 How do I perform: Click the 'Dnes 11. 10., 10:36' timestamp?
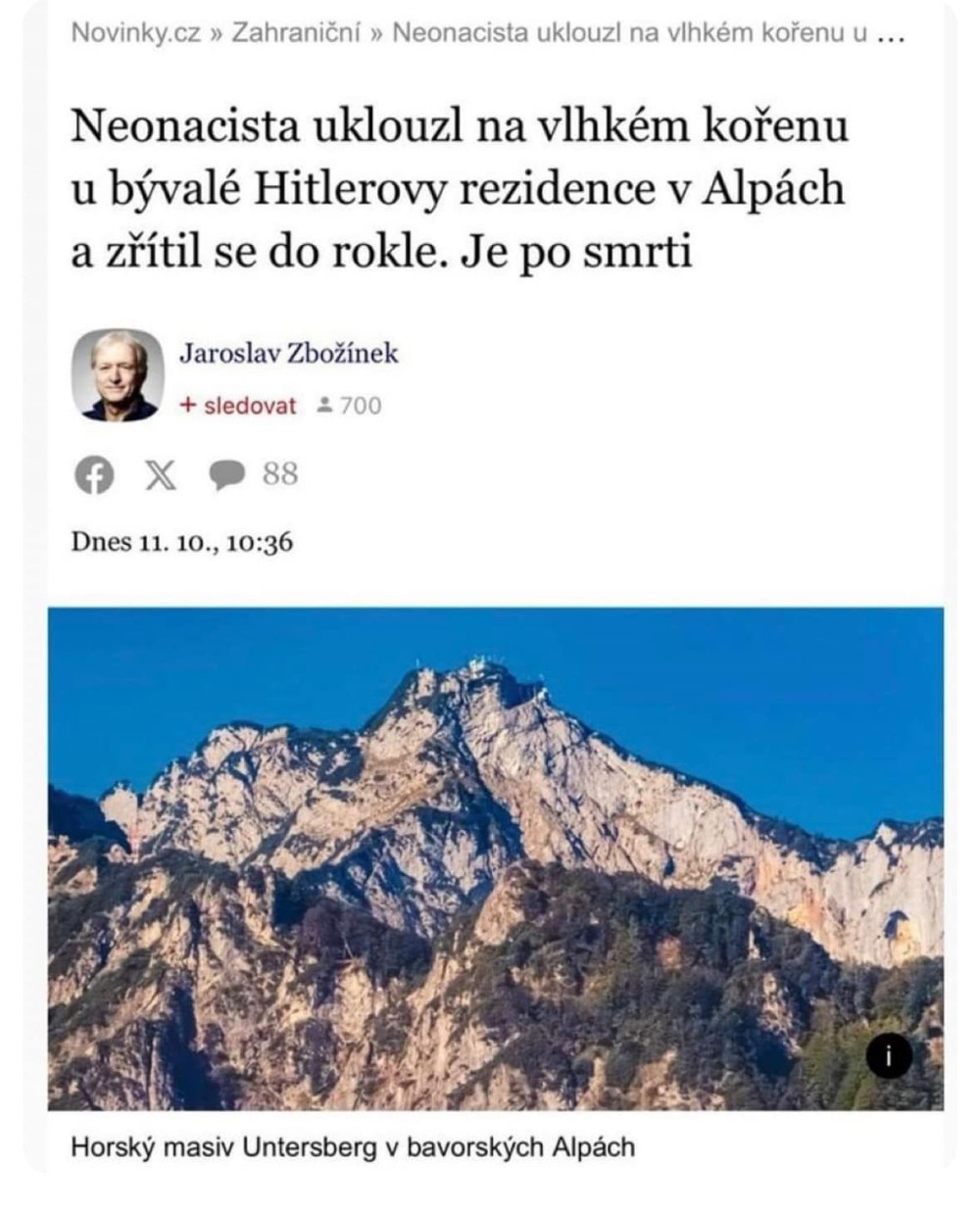click(181, 542)
